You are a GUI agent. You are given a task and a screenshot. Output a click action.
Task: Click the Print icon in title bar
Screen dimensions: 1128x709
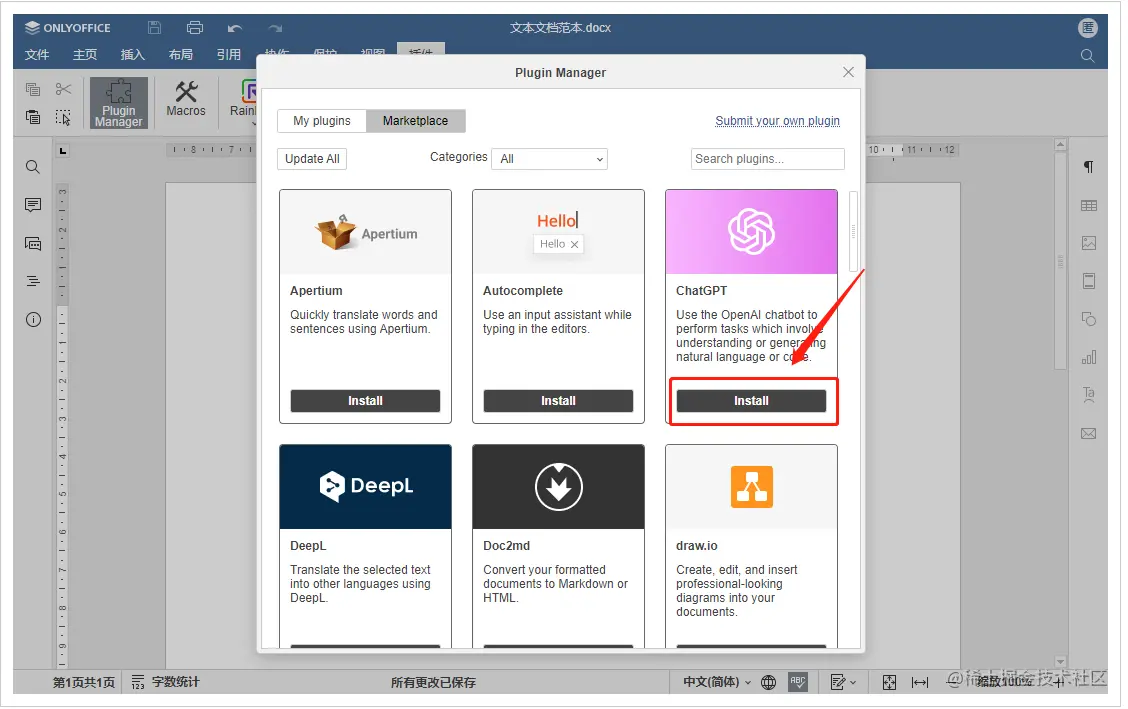tap(194, 28)
